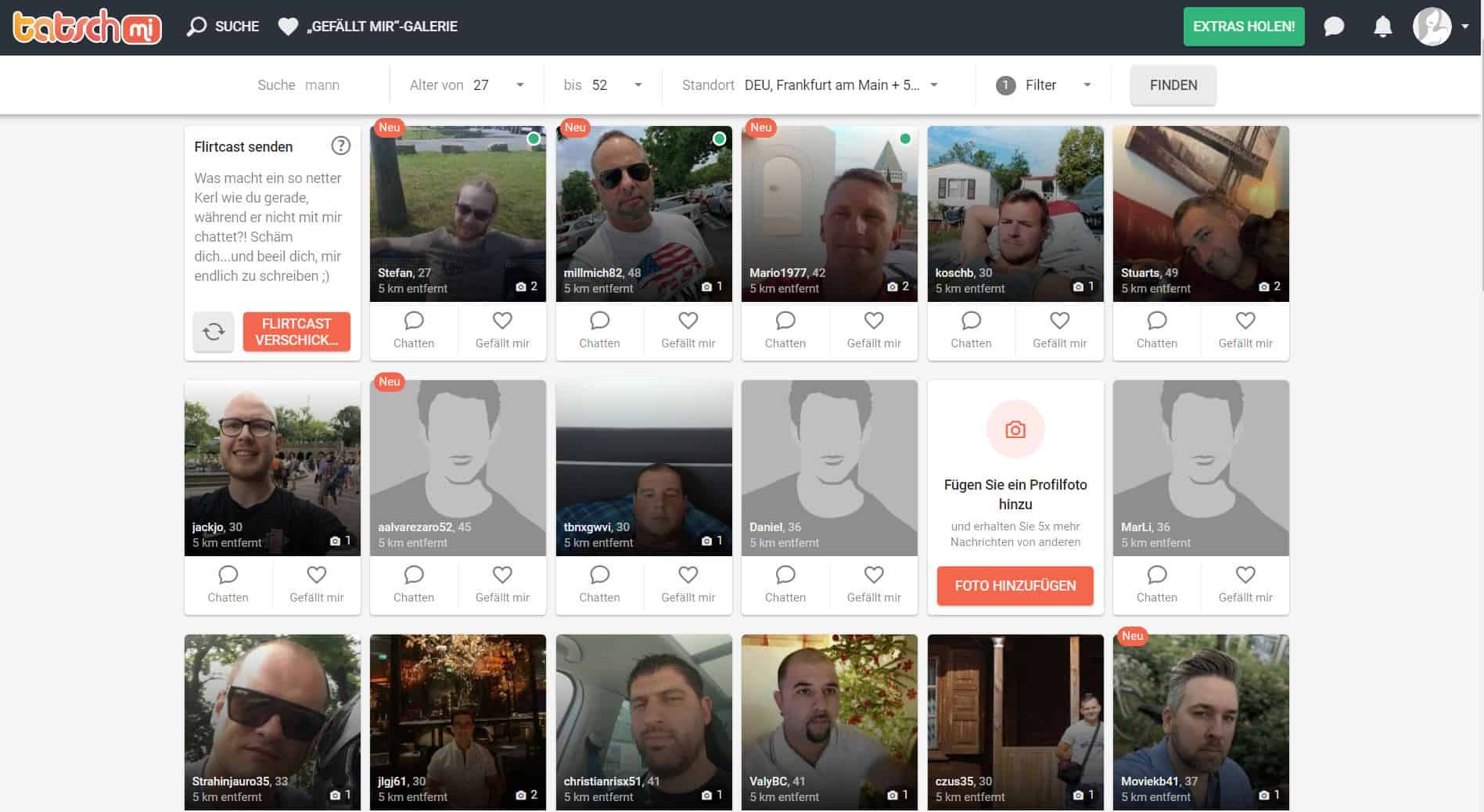
Task: Open jackjo's profile photo
Action: tap(272, 468)
